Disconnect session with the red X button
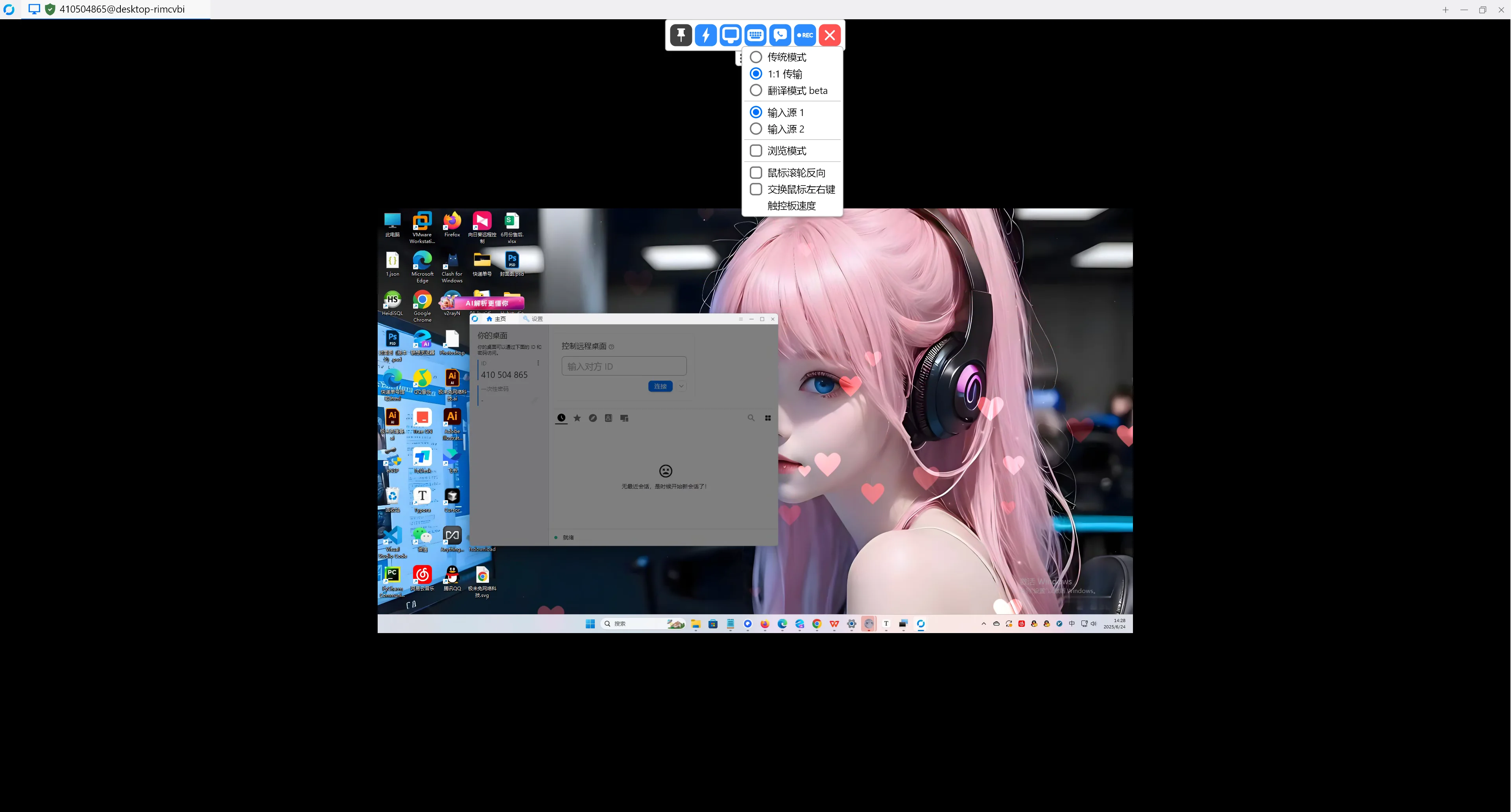 (830, 35)
